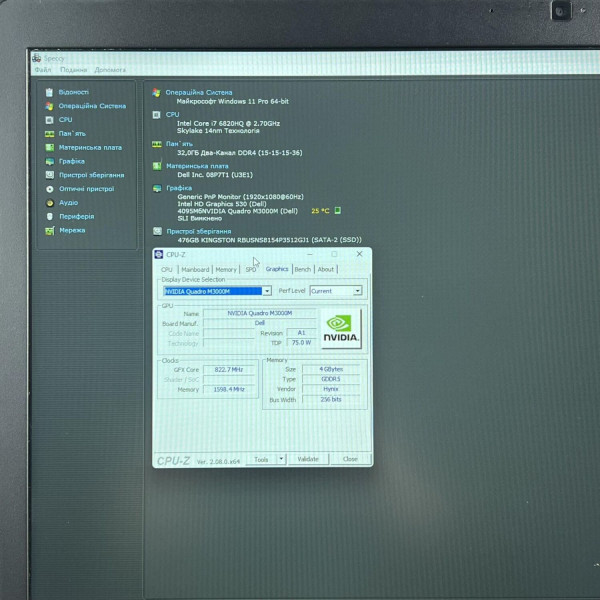Image resolution: width=600 pixels, height=600 pixels.
Task: Click the Memory clock value 1598.4 MHz
Action: [x=228, y=390]
